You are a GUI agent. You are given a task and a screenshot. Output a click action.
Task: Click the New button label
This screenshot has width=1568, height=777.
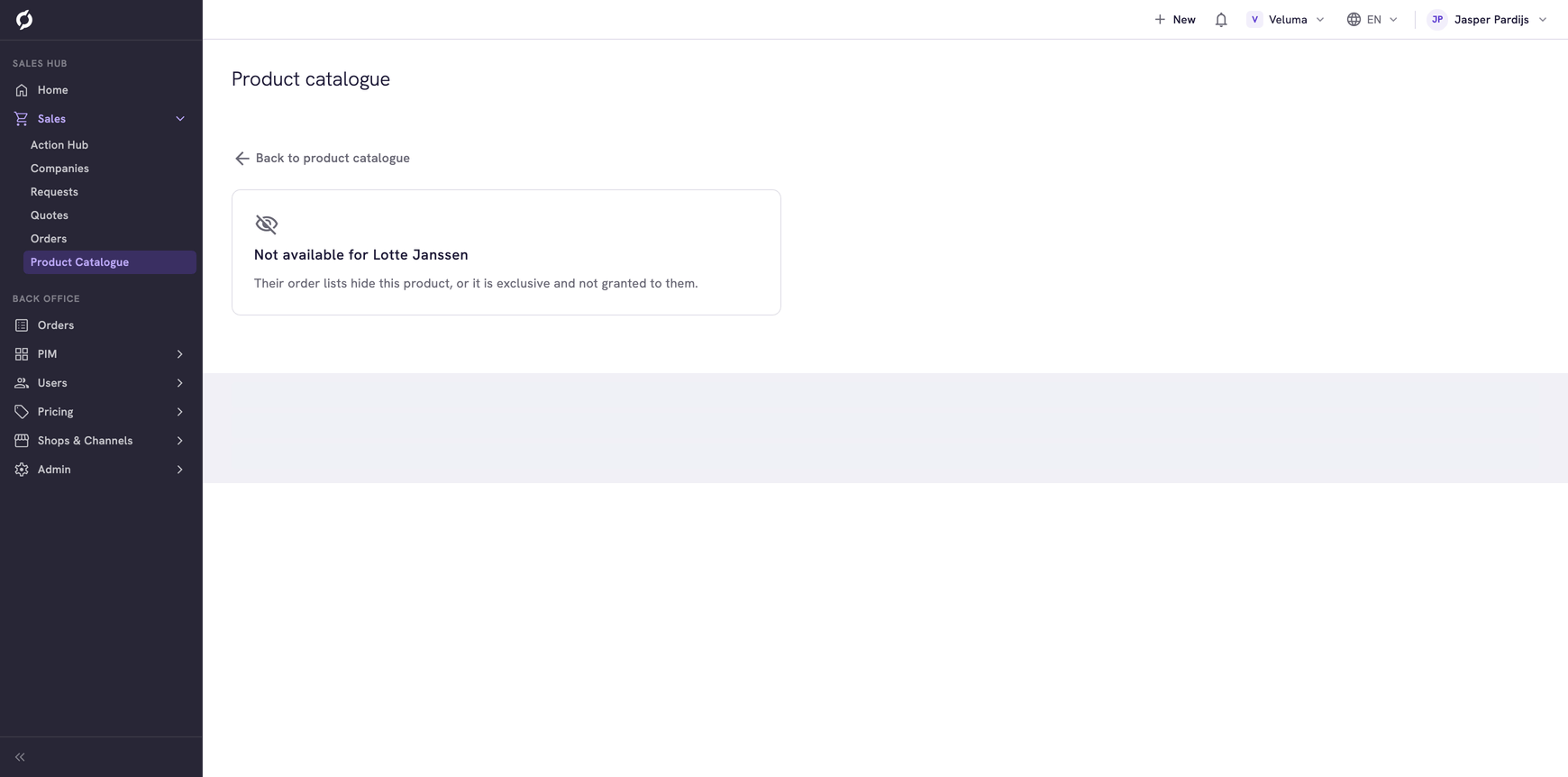1184,20
